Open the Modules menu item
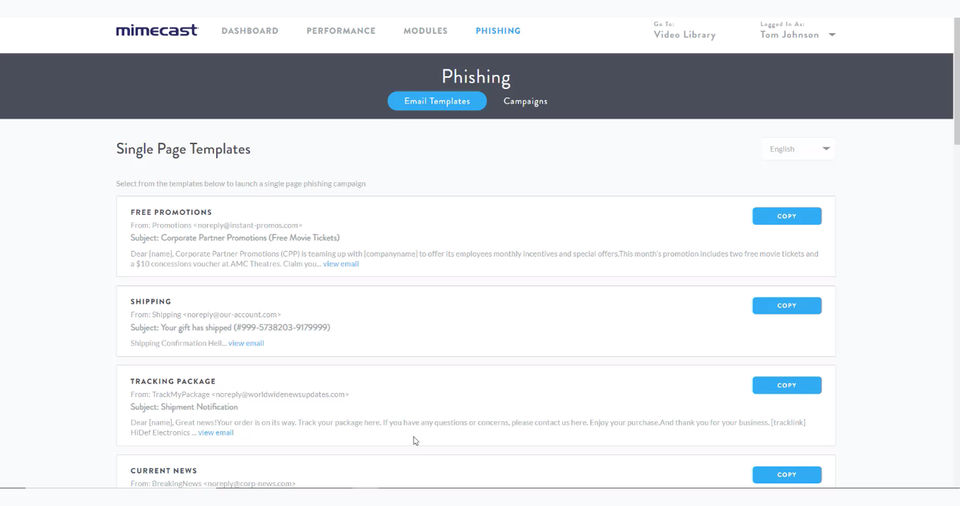This screenshot has width=960, height=506. (x=426, y=31)
